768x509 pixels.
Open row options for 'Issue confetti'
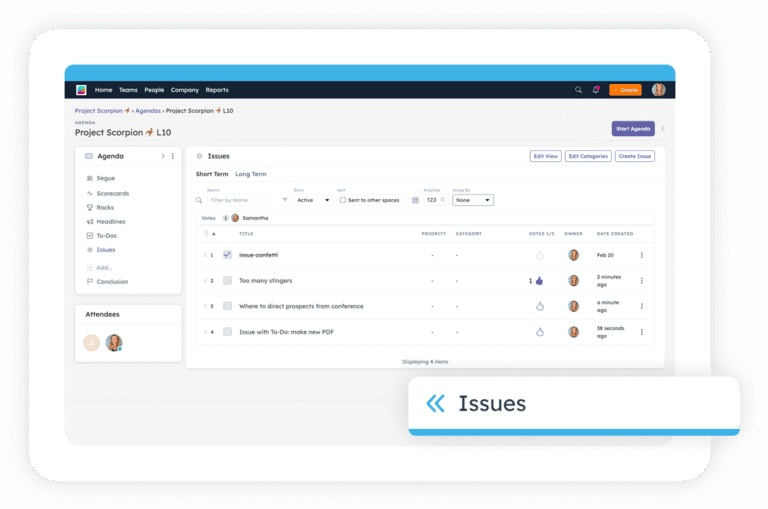[642, 255]
